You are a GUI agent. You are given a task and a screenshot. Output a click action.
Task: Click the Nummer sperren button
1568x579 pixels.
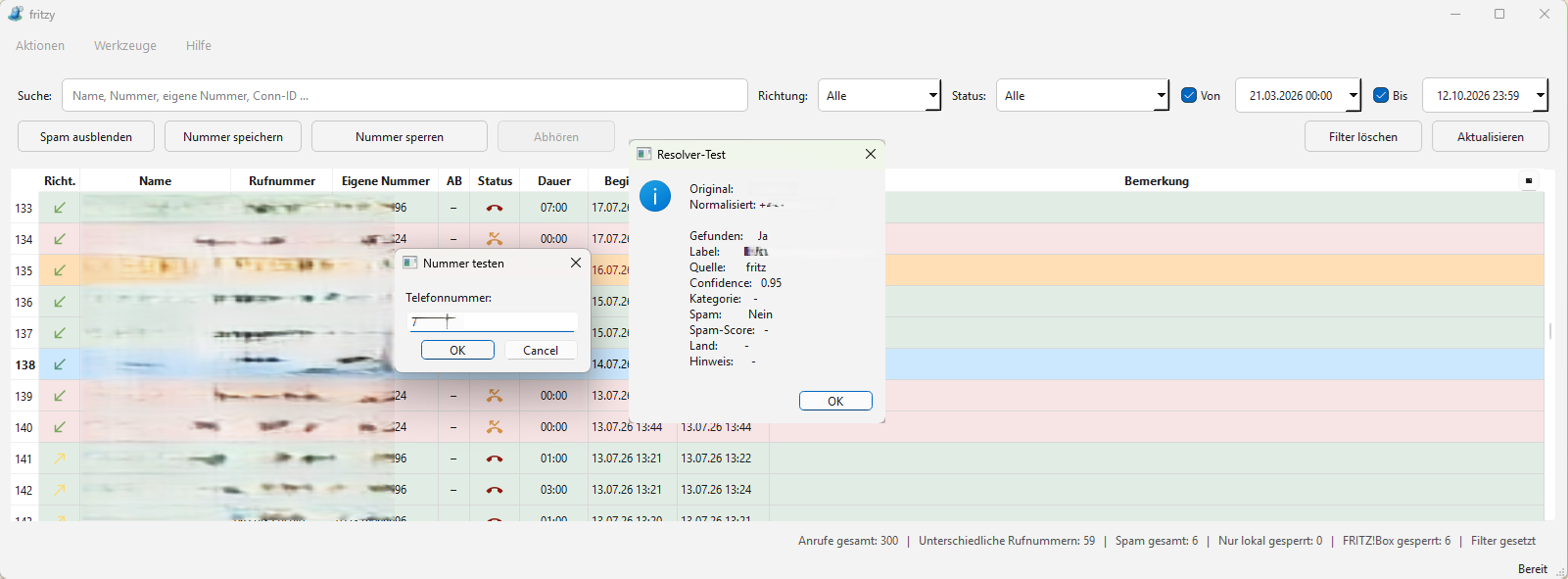pyautogui.click(x=400, y=137)
